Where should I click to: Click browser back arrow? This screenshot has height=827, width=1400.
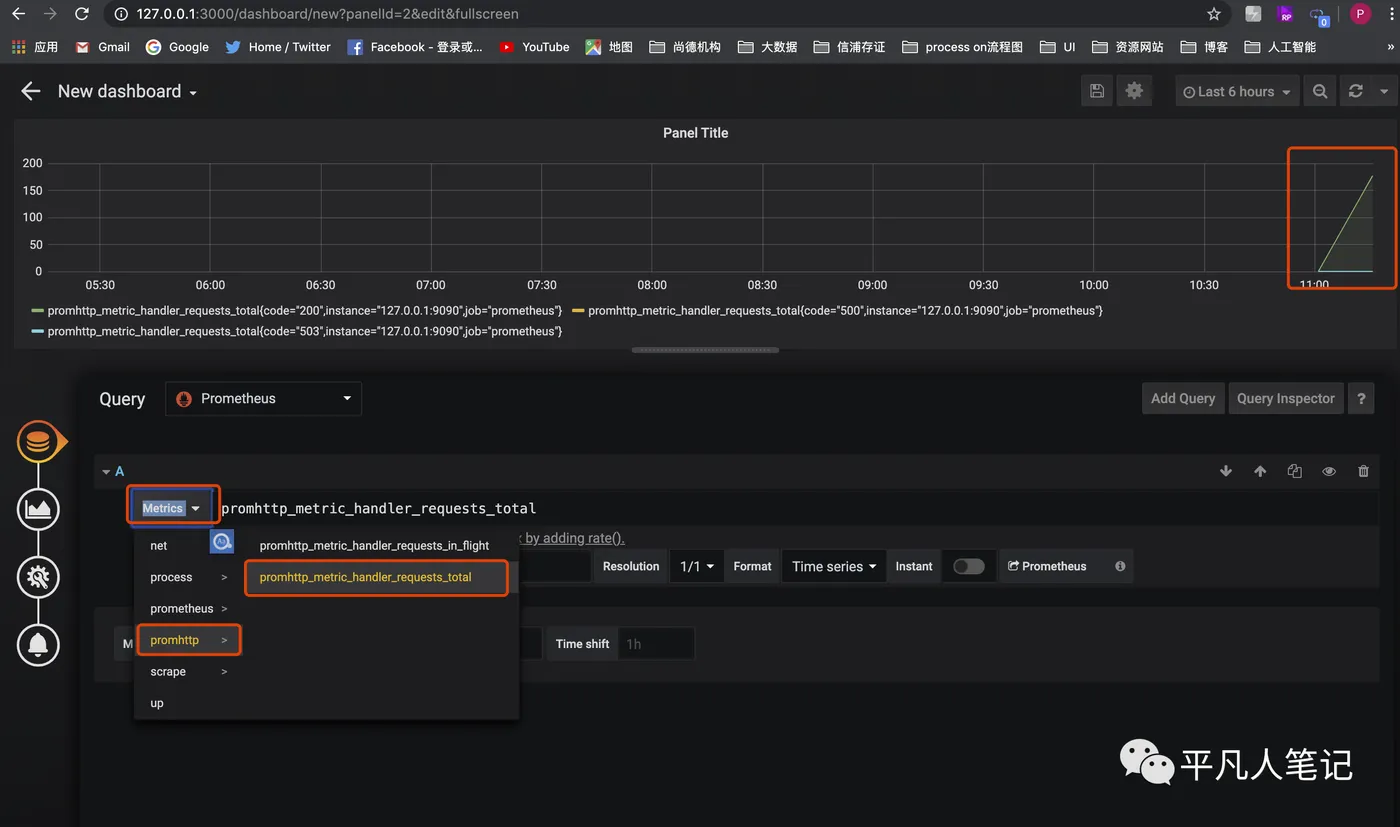coord(18,14)
